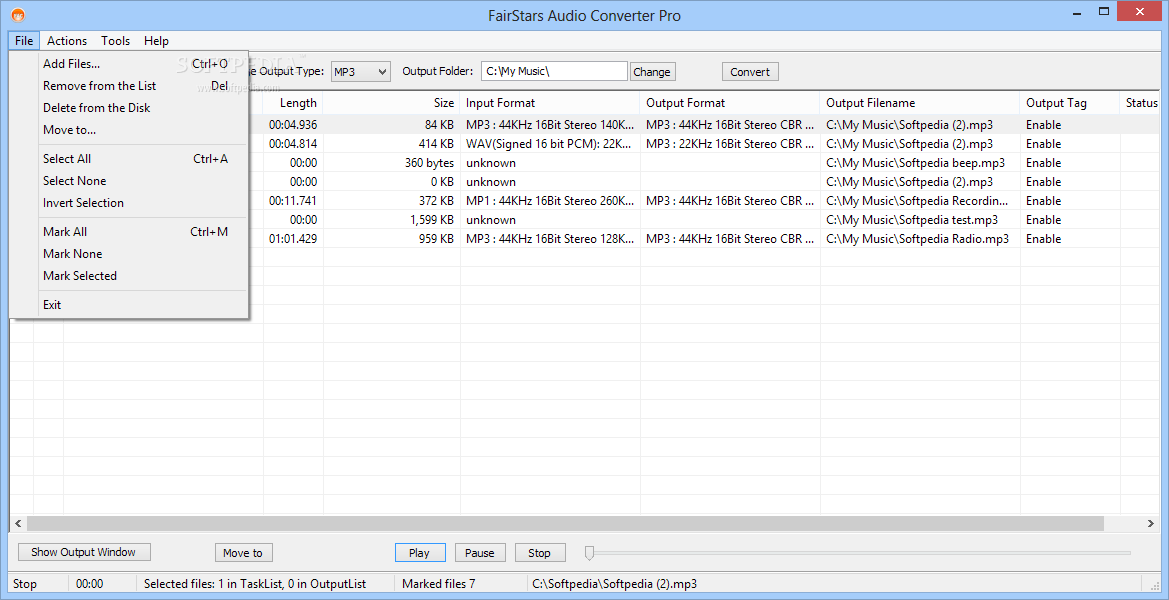Choose Add Files... from File menu
This screenshot has width=1169, height=600.
[x=128, y=64]
